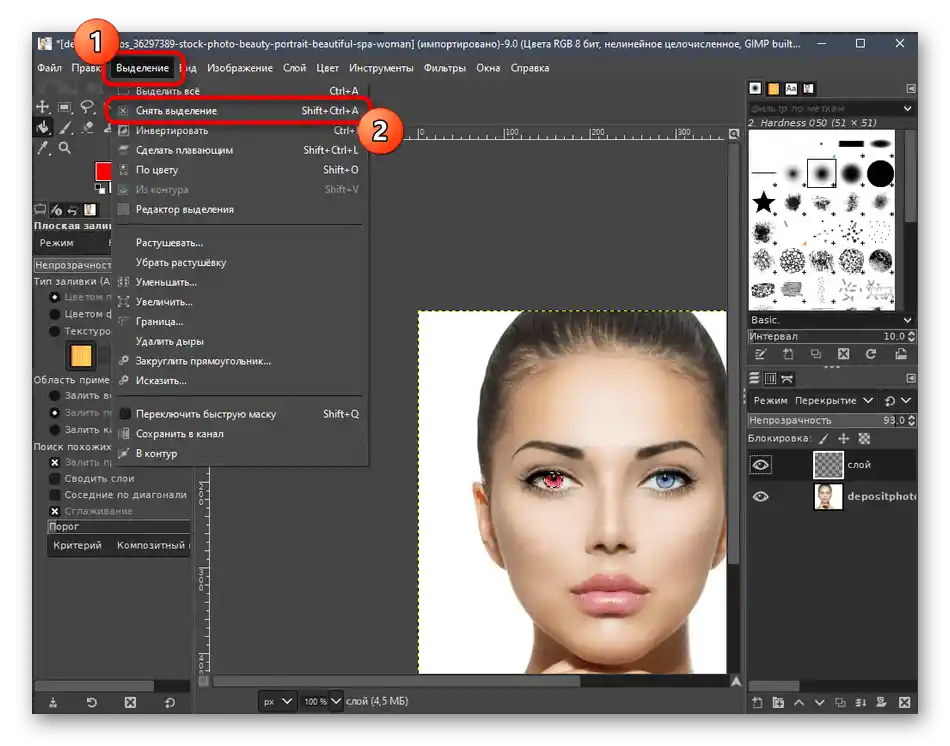This screenshot has height=746, width=950.
Task: Select the Bucket Fill tool in toolbox
Action: point(43,127)
